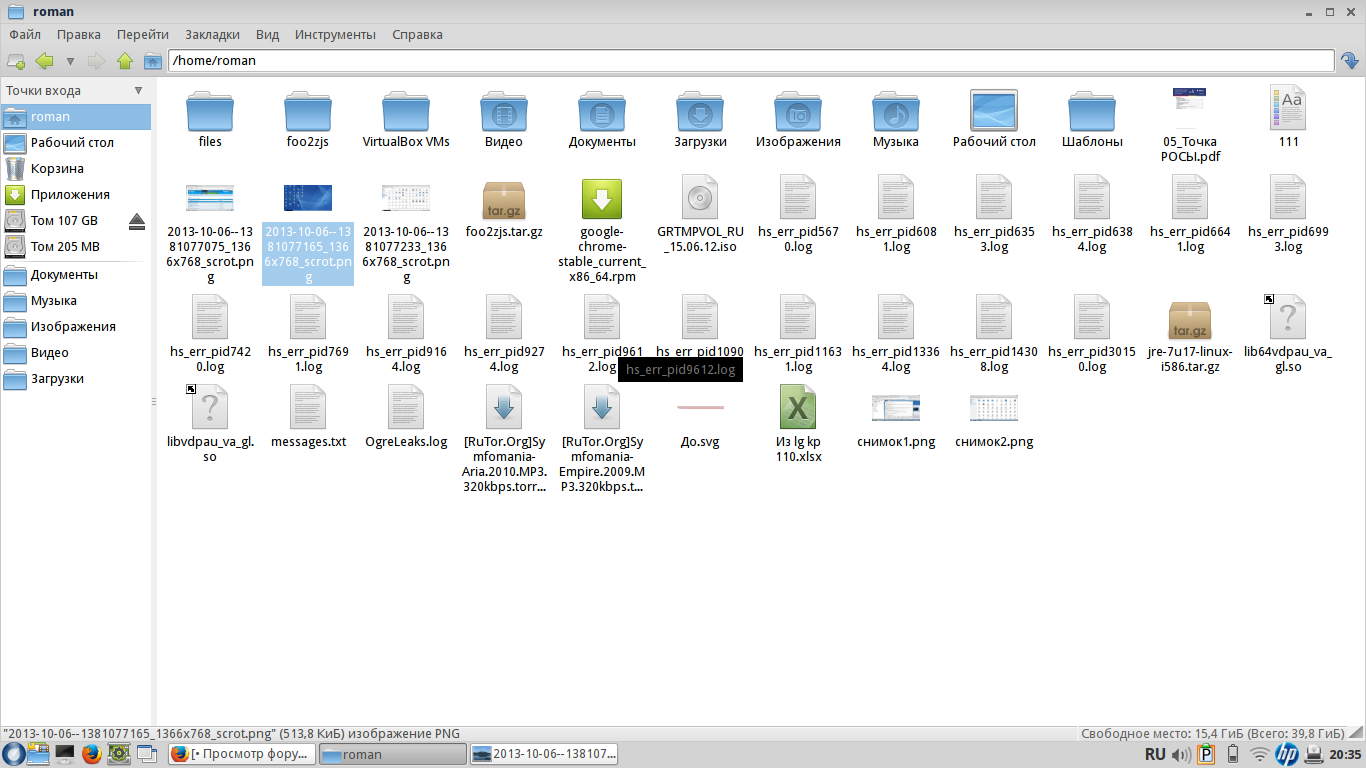Image resolution: width=1366 pixels, height=768 pixels.
Task: Select Рабочий стол in the sidebar
Action: (76, 142)
